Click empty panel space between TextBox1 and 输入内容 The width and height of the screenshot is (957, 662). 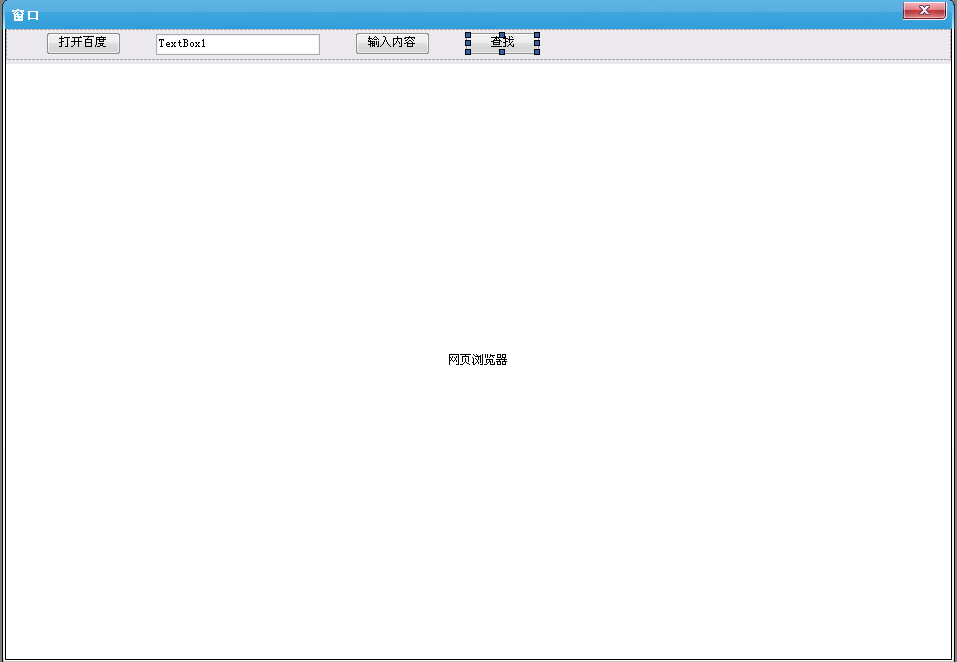point(338,44)
